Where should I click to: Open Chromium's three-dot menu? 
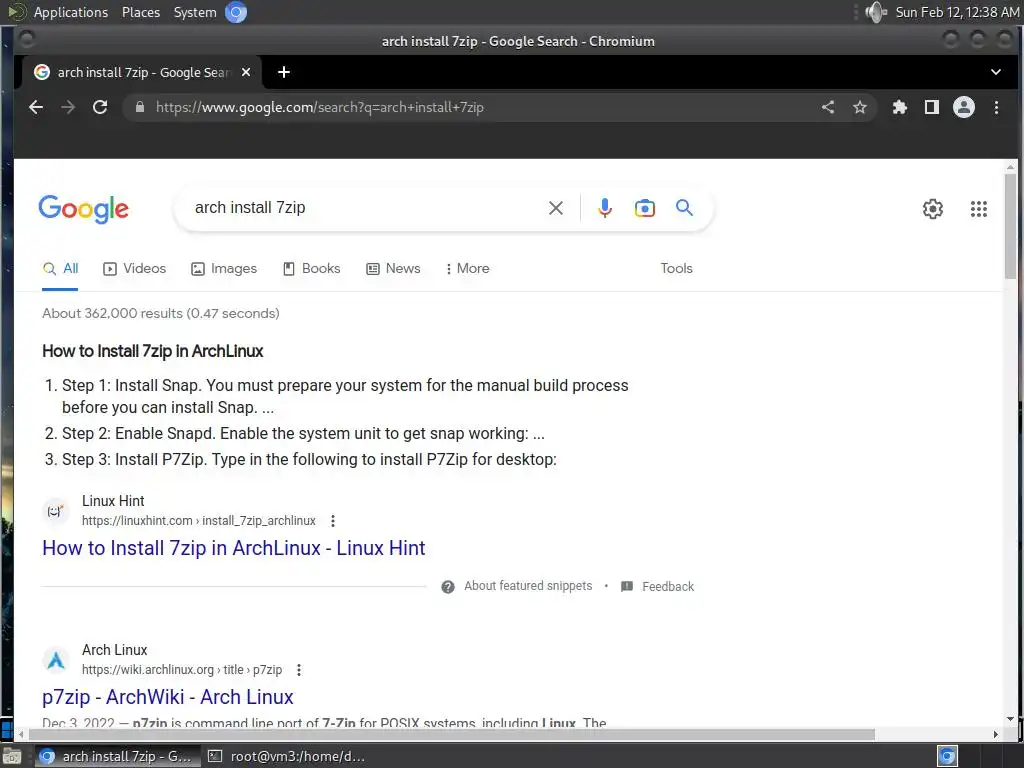[x=996, y=107]
